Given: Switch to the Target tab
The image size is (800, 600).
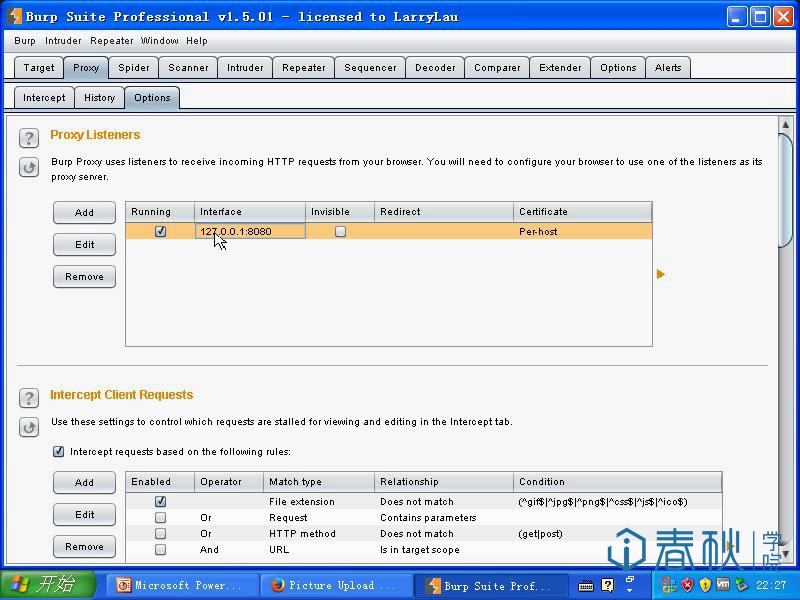Looking at the screenshot, I should [x=39, y=67].
